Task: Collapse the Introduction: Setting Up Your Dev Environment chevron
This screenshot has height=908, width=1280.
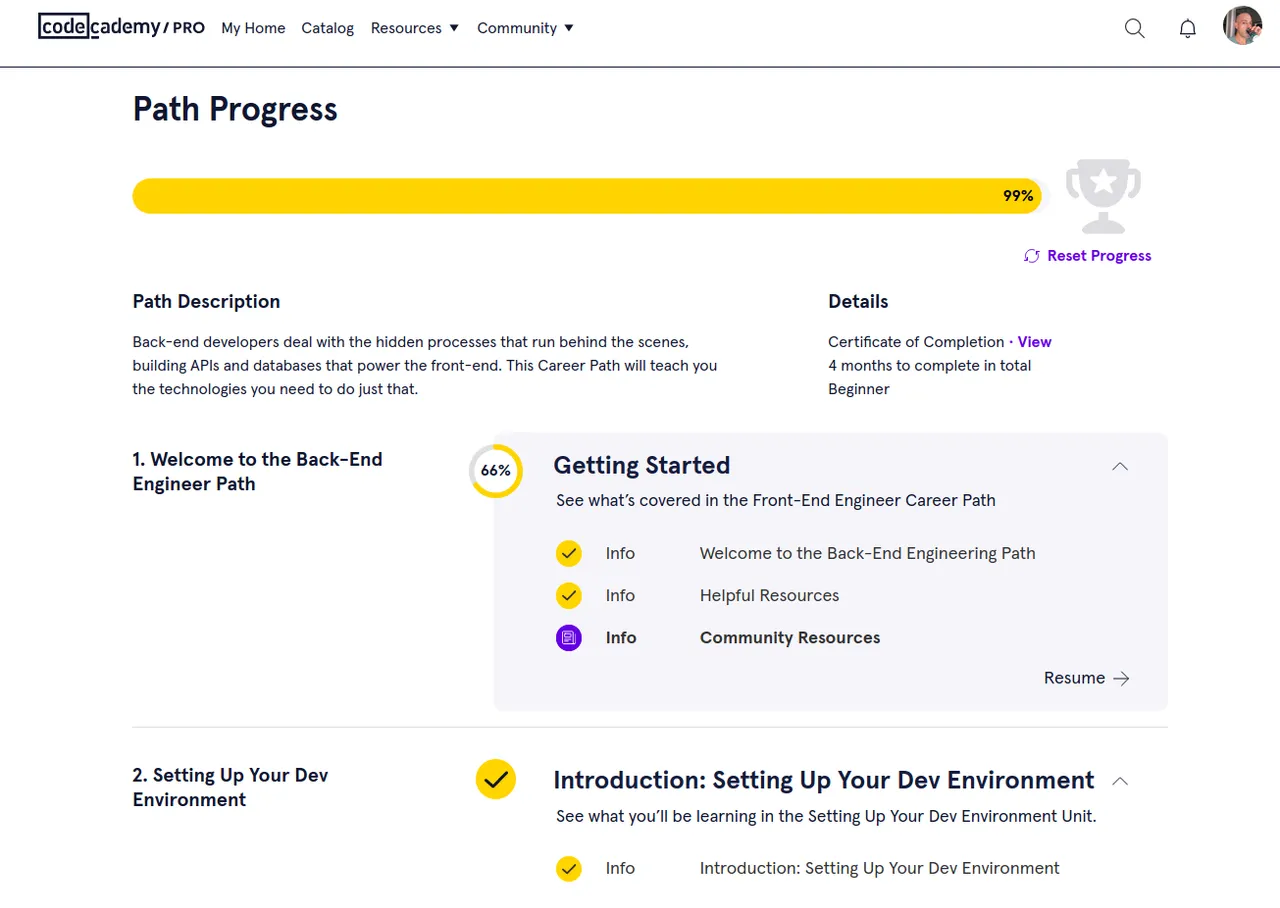Action: [1120, 781]
